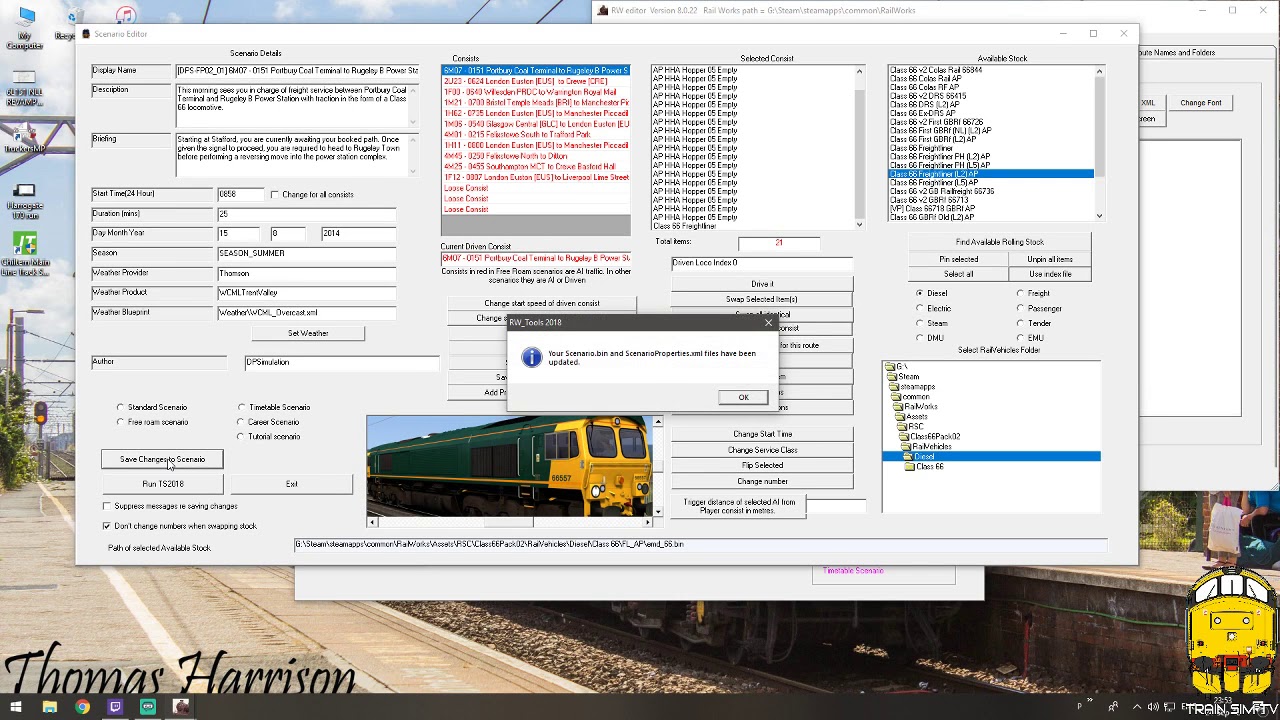
Task: Click OK in the RW_Tools 2018 dialog
Action: pyautogui.click(x=743, y=398)
